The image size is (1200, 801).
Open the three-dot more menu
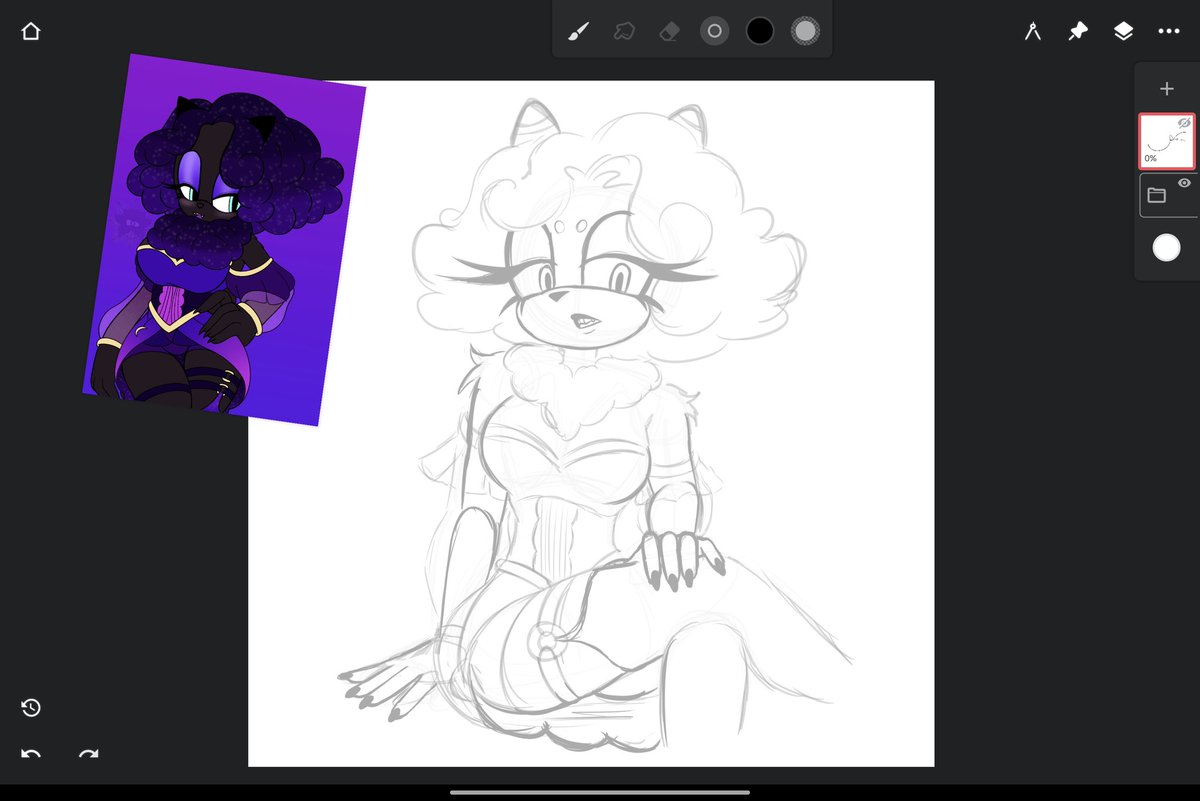(x=1169, y=31)
